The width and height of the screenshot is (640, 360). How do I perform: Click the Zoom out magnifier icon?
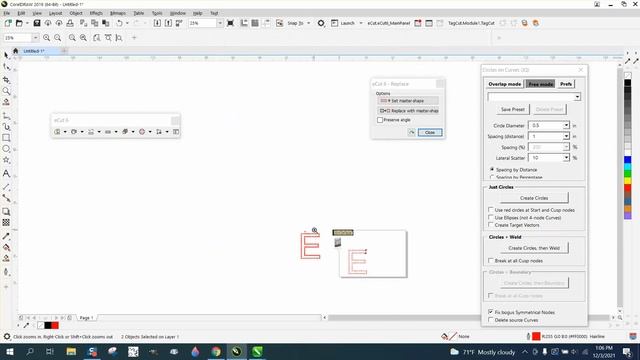[58, 38]
